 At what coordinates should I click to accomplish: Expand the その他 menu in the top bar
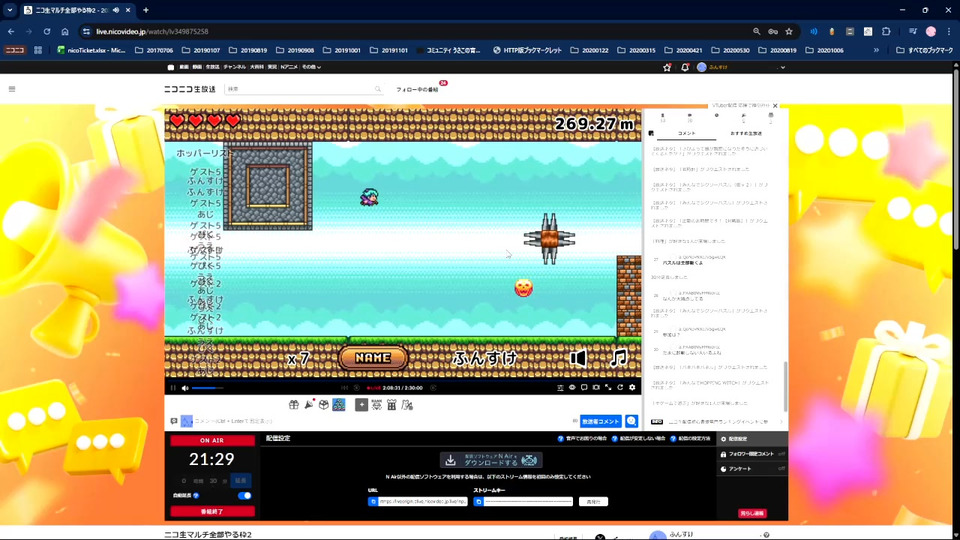[311, 67]
